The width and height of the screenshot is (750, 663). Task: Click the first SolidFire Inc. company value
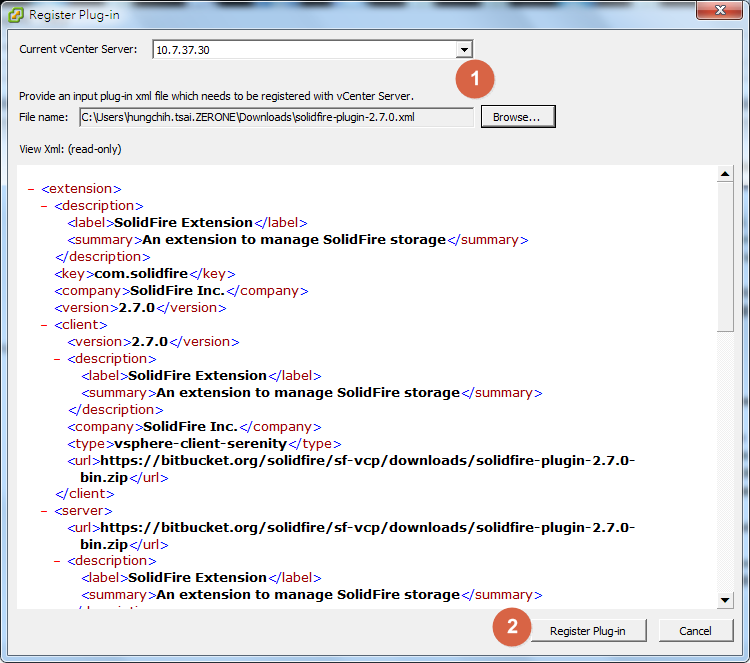177,291
